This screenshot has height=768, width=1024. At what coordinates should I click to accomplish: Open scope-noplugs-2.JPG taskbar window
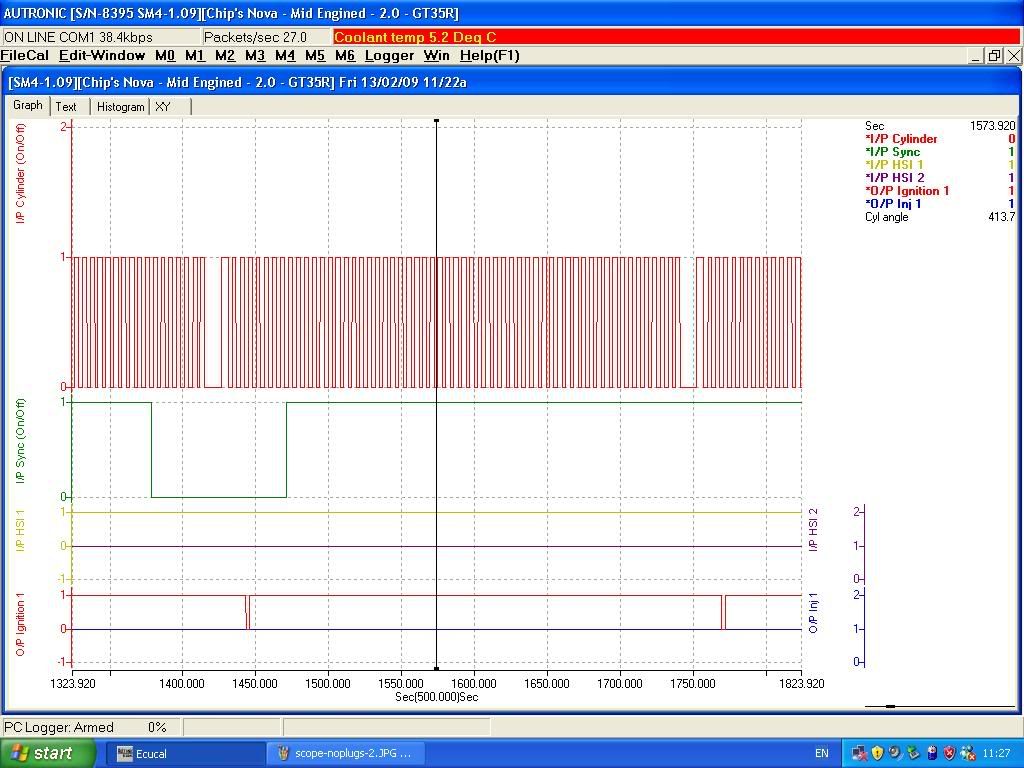347,754
